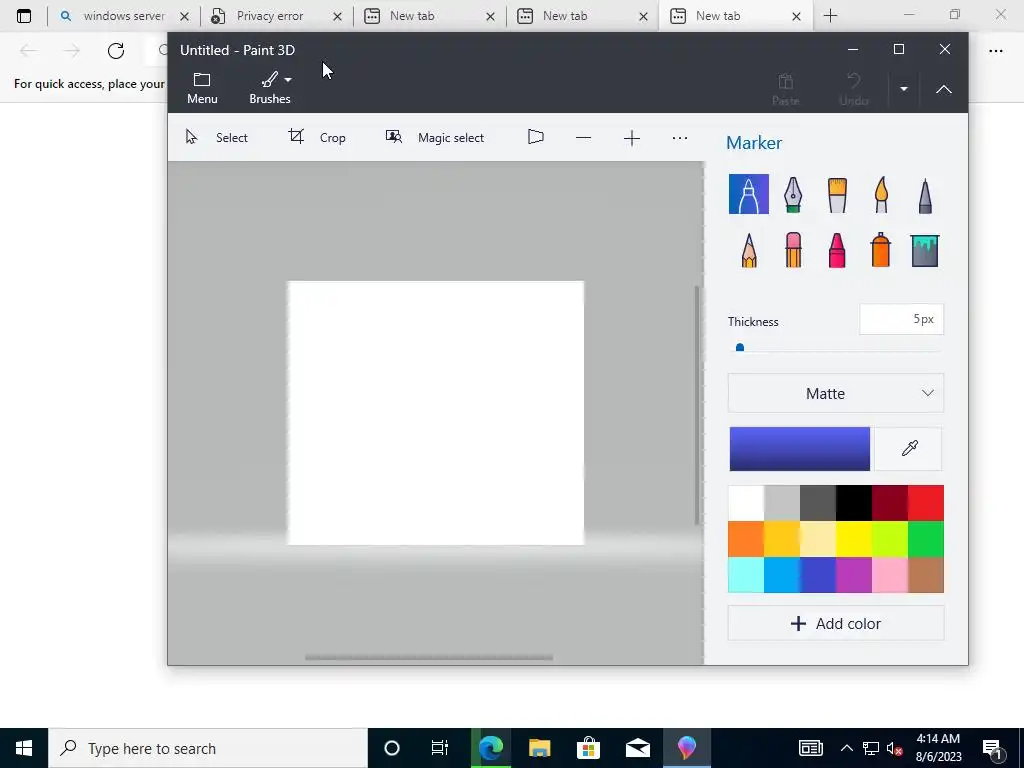Open the Mail app from the taskbar

pos(637,748)
